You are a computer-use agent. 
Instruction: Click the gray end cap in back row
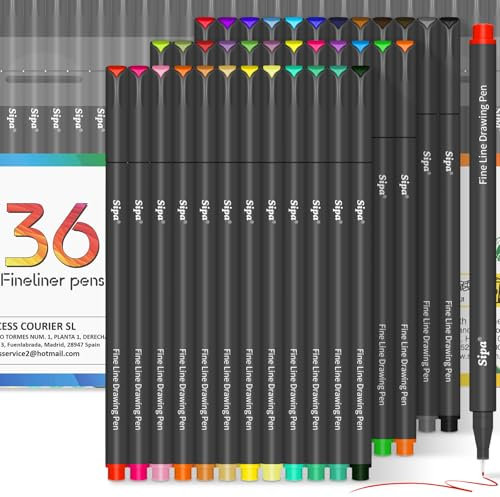click(427, 423)
